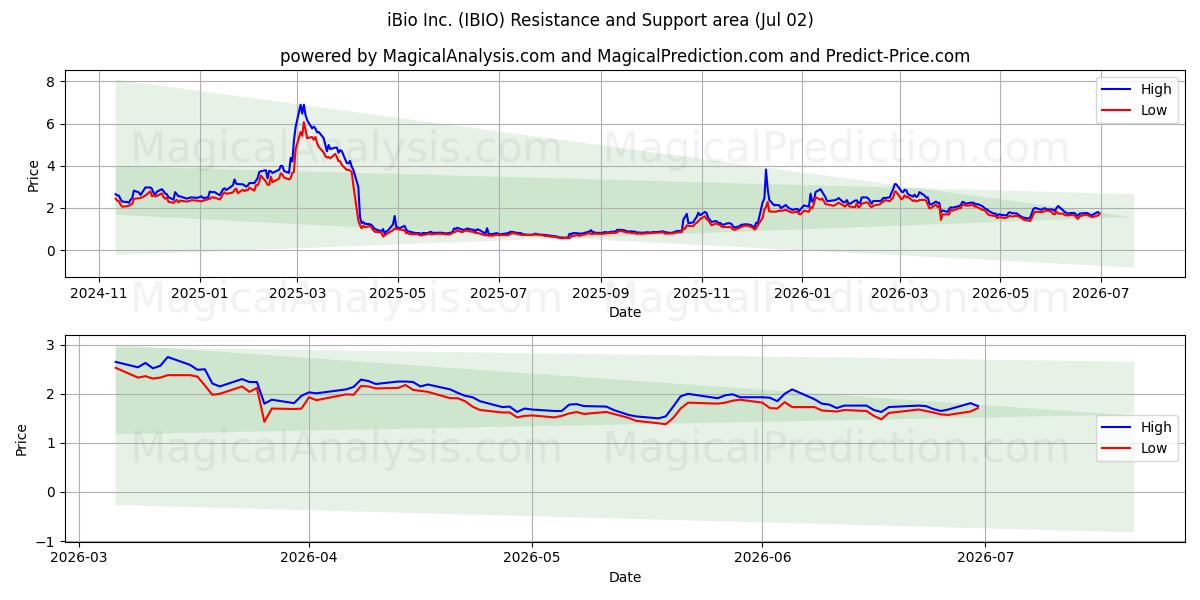Click the '2026-07' x-axis label in the bottom chart
The image size is (1200, 600).
click(985, 558)
